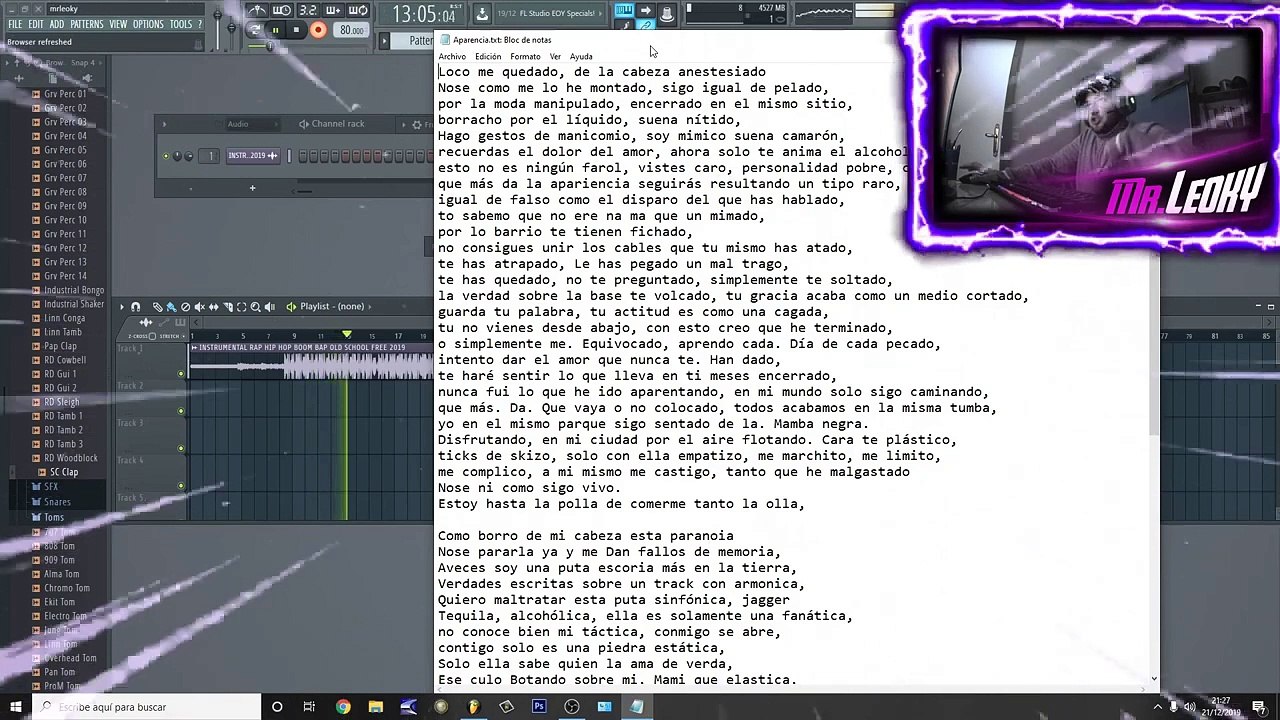The image size is (1280, 720).
Task: Open Ayuda menu in Bloc de notas
Action: (581, 56)
